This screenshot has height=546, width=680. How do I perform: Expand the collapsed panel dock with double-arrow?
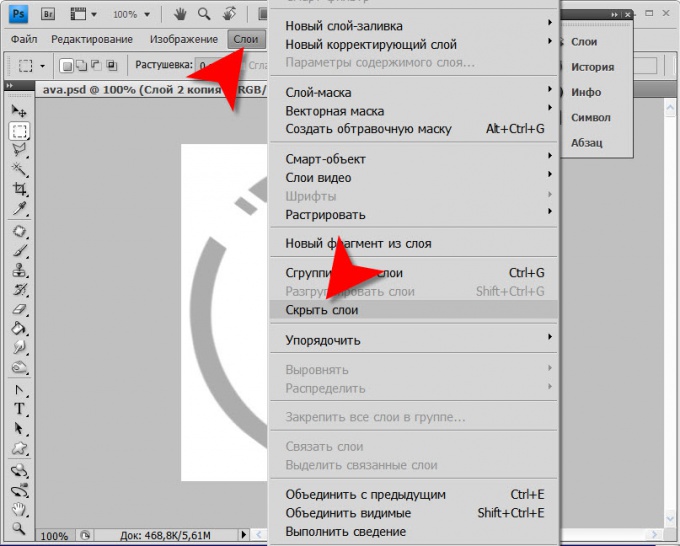point(614,15)
